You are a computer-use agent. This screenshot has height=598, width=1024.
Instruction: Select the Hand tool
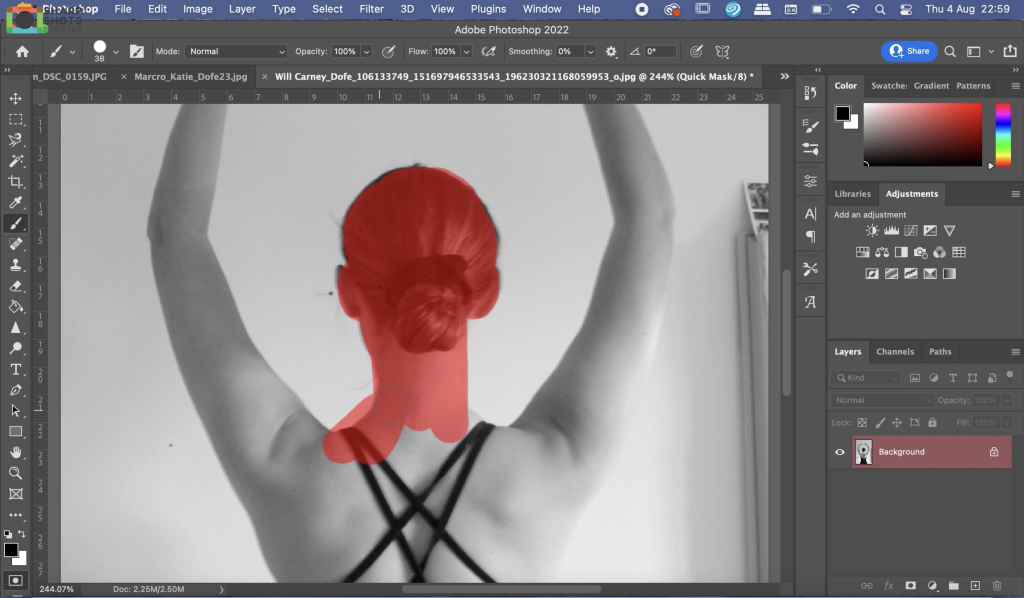click(x=16, y=452)
